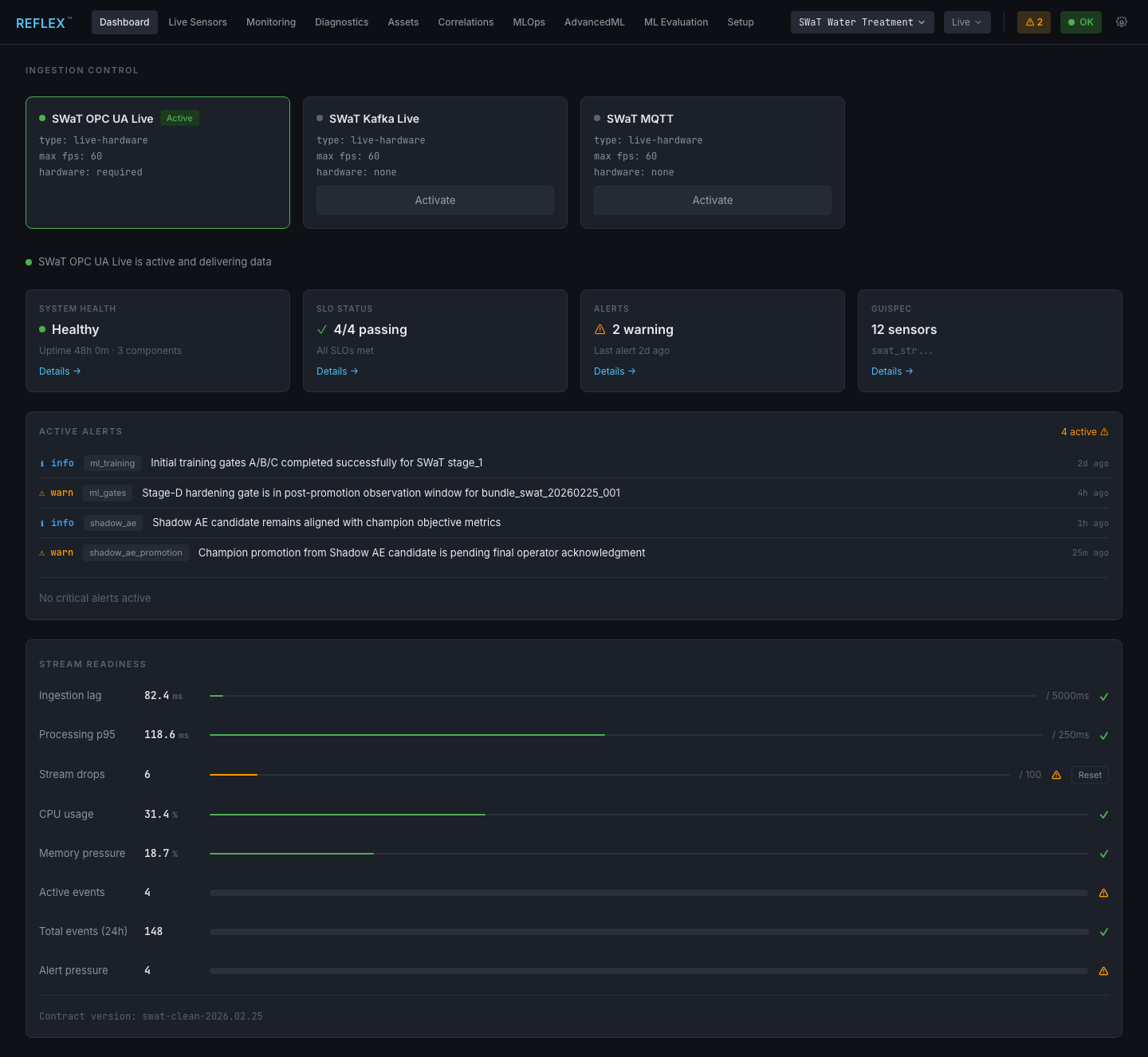The width and height of the screenshot is (1148, 1057).
Task: Activate the SWaT Kafka Live source
Action: pos(435,201)
